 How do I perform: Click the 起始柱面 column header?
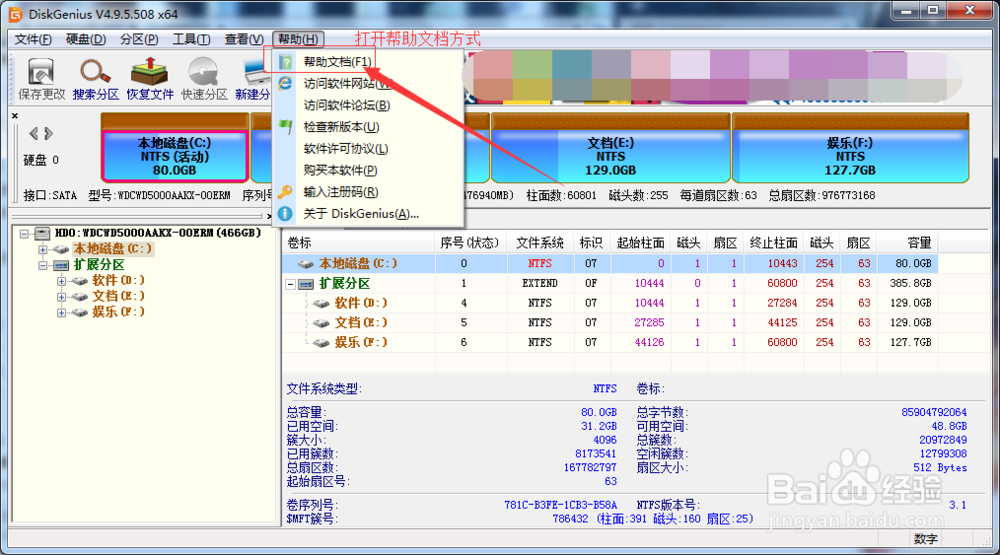[x=640, y=243]
